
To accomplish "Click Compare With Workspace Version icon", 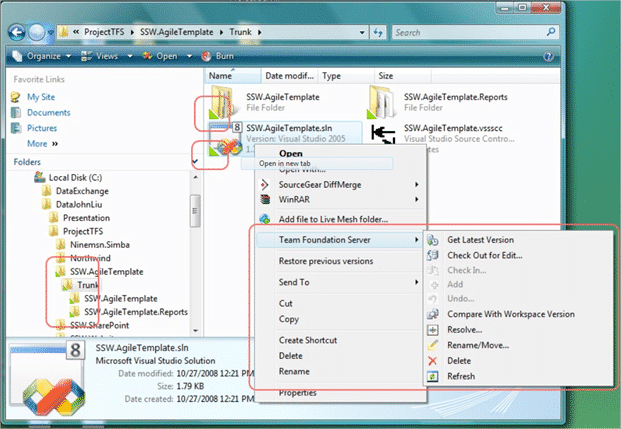I will point(432,314).
